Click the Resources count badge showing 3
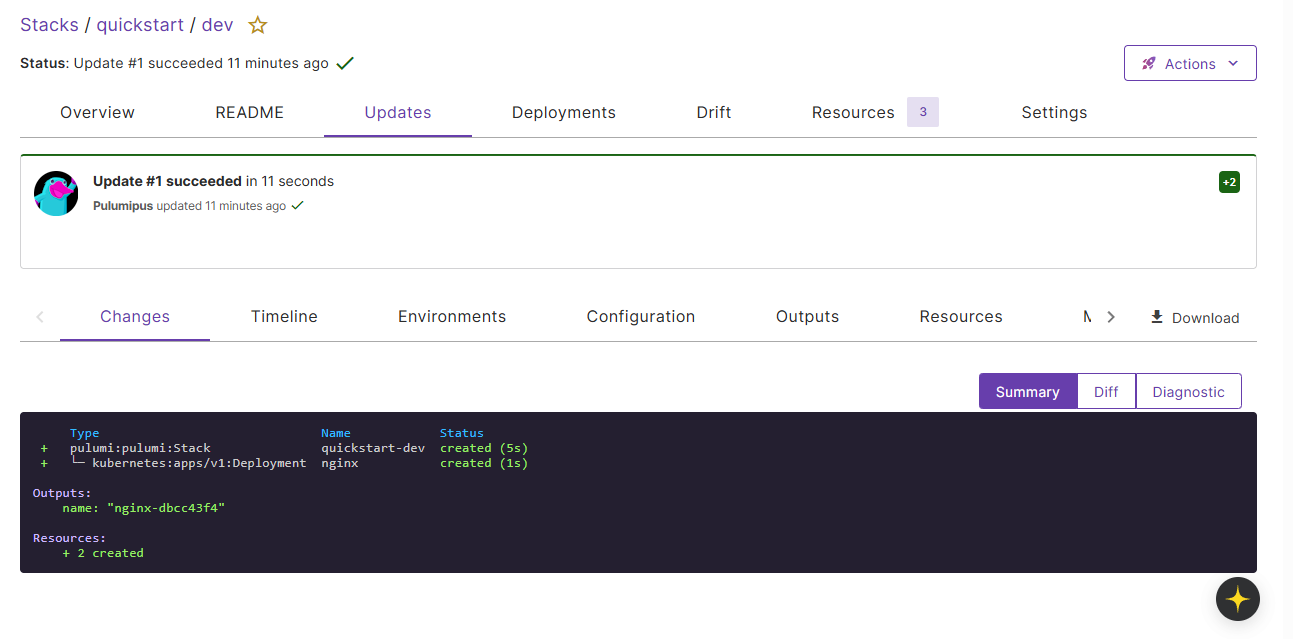Viewport: 1293px width, 639px height. click(x=923, y=112)
